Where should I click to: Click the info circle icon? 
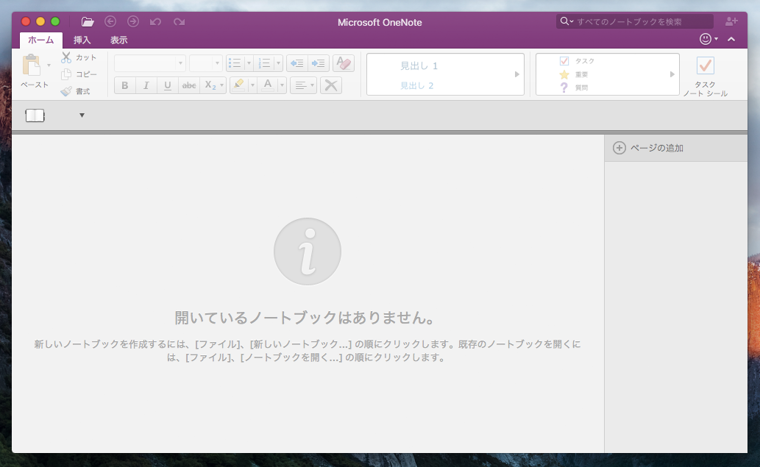coord(307,251)
